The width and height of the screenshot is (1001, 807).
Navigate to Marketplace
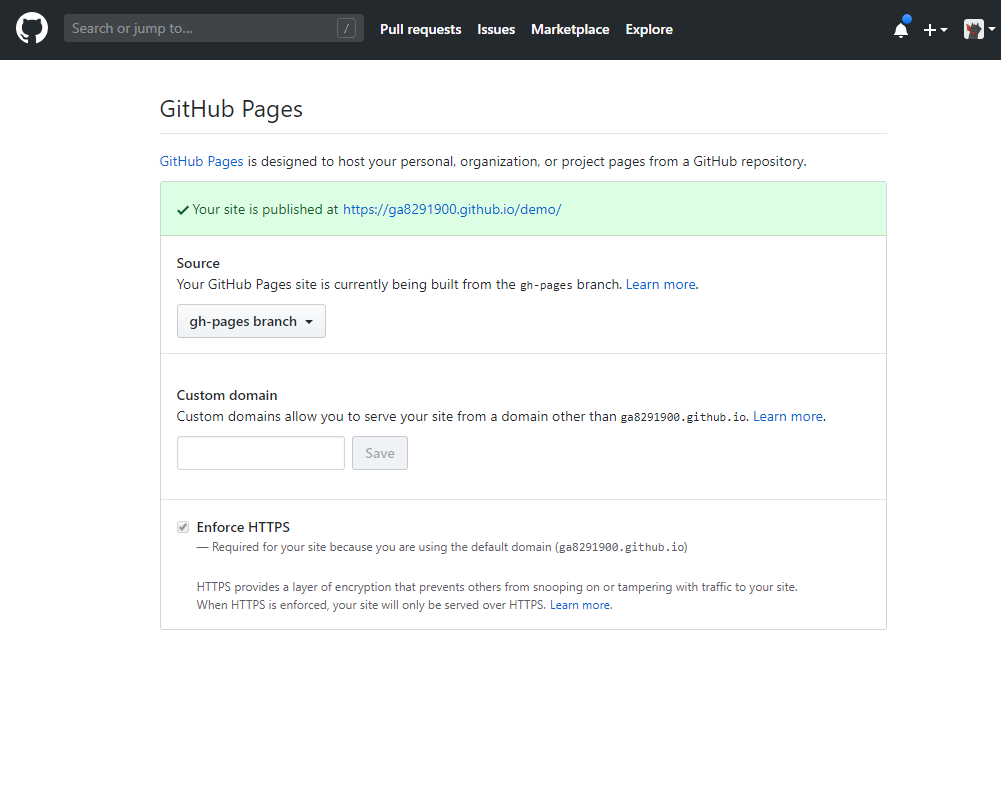(x=570, y=29)
